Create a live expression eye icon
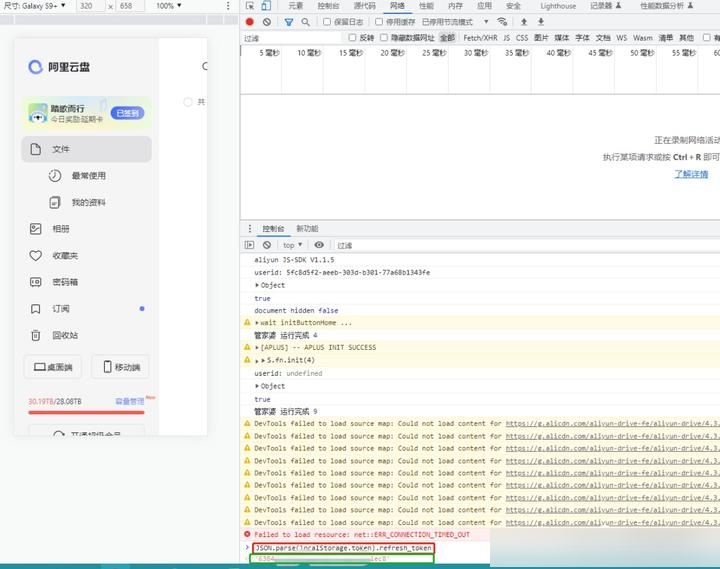This screenshot has height=569, width=720. 319,245
